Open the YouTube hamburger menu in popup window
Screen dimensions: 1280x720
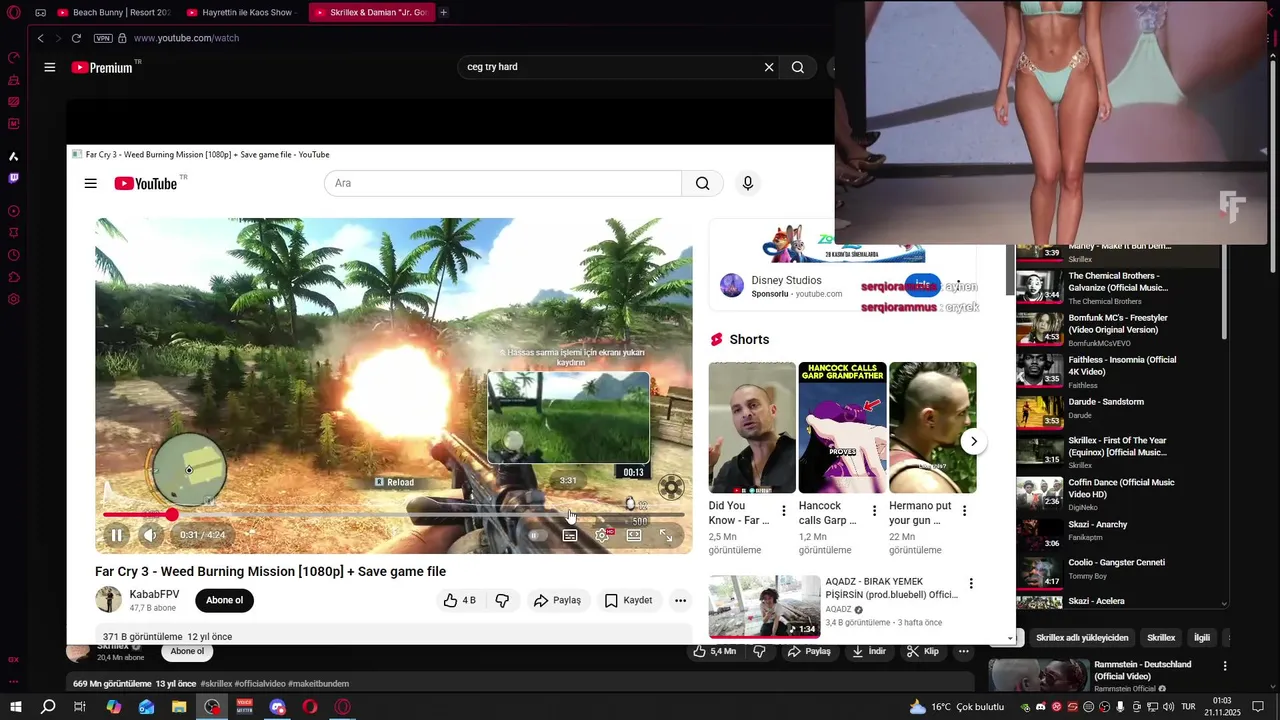91,183
